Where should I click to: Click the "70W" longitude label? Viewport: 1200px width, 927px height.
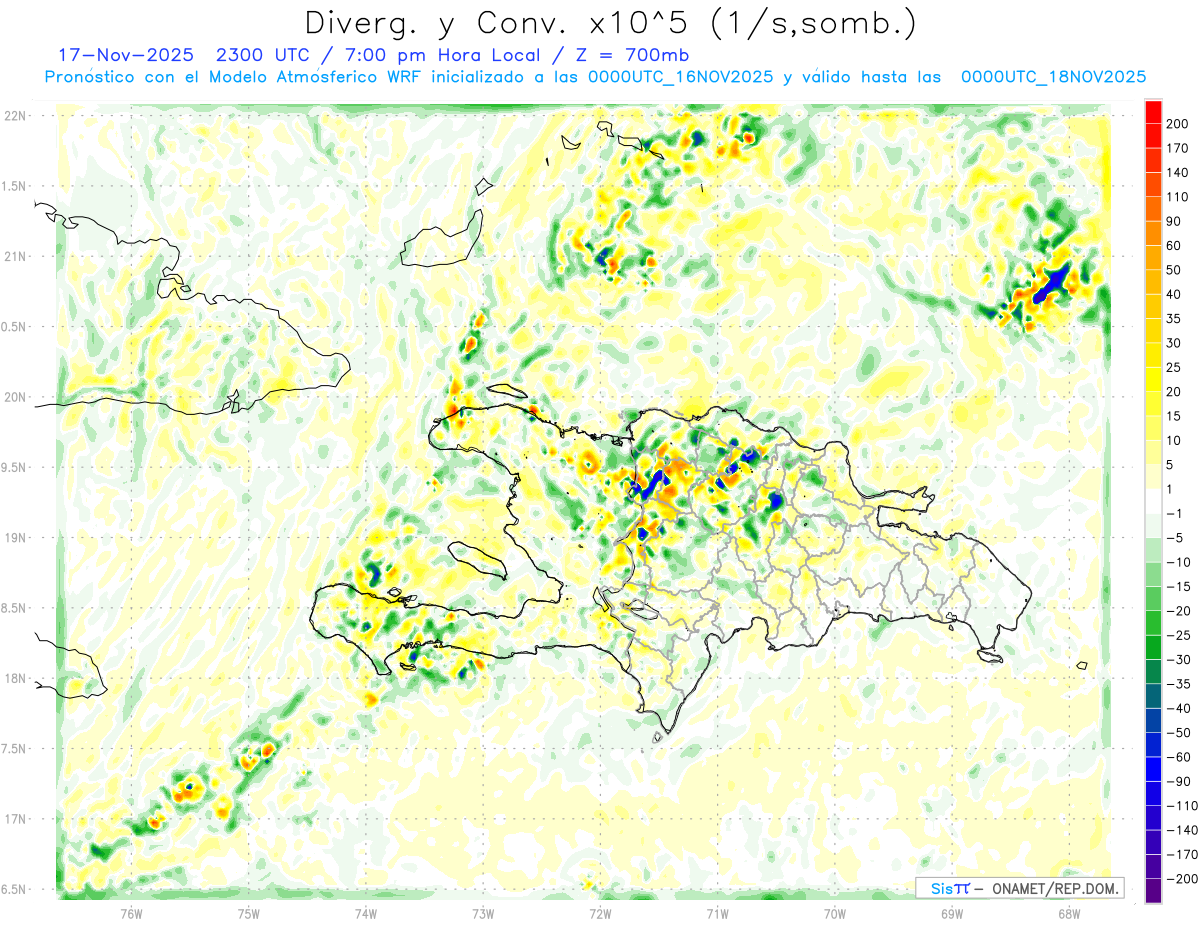[834, 913]
